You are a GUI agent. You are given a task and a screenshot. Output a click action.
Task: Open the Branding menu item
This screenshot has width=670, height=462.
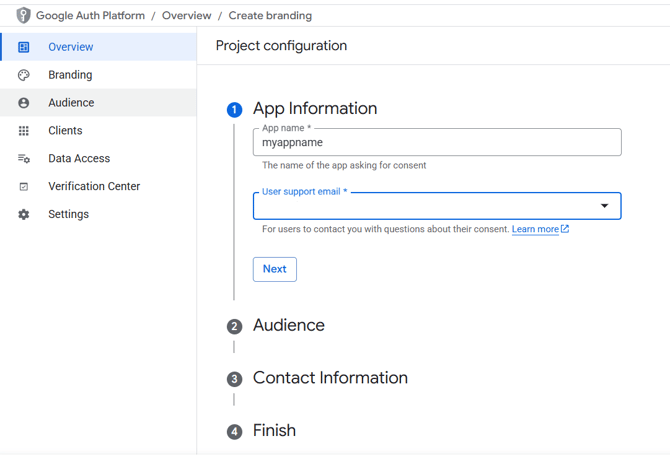(x=70, y=75)
